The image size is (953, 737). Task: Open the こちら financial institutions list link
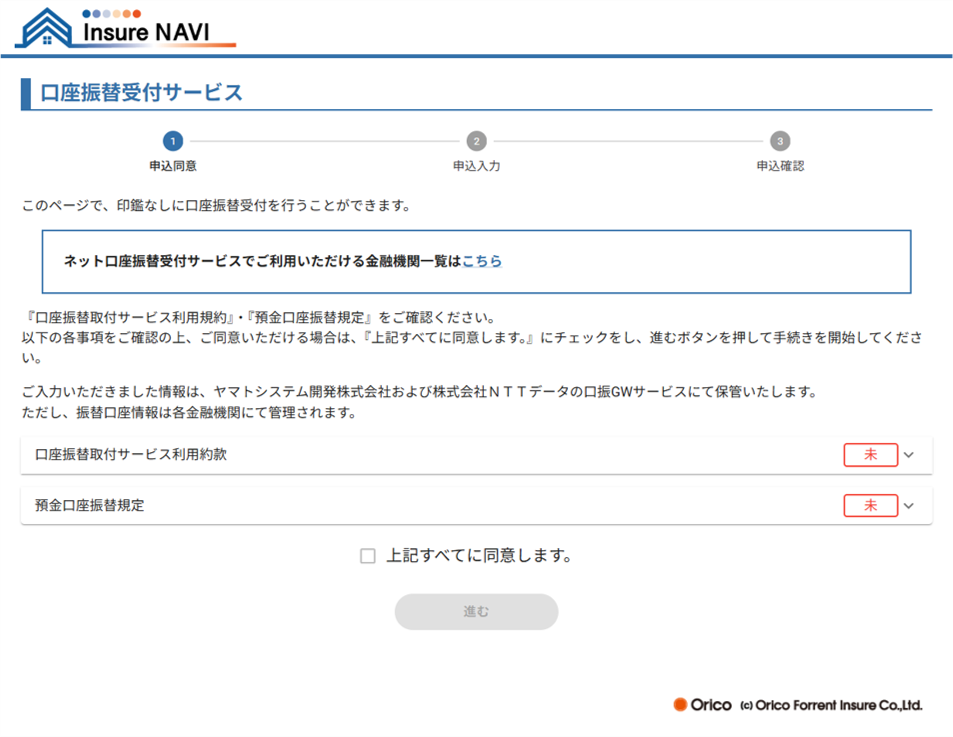click(482, 261)
